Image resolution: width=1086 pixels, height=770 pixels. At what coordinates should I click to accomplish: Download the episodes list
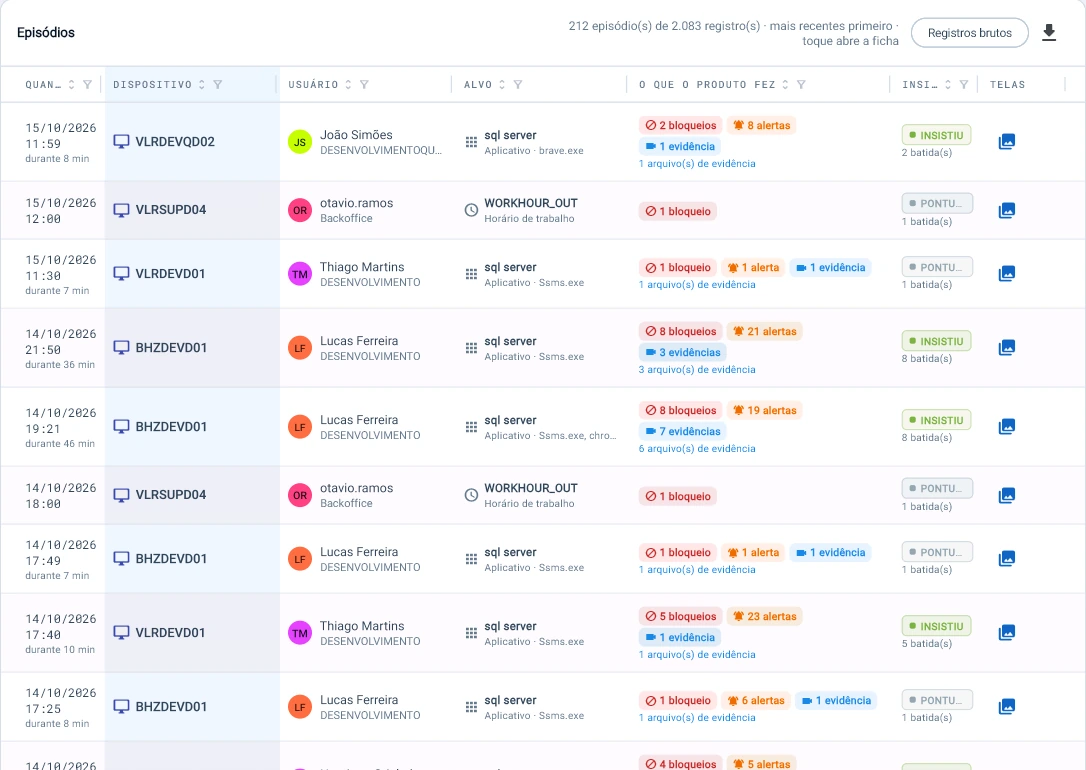(1049, 33)
